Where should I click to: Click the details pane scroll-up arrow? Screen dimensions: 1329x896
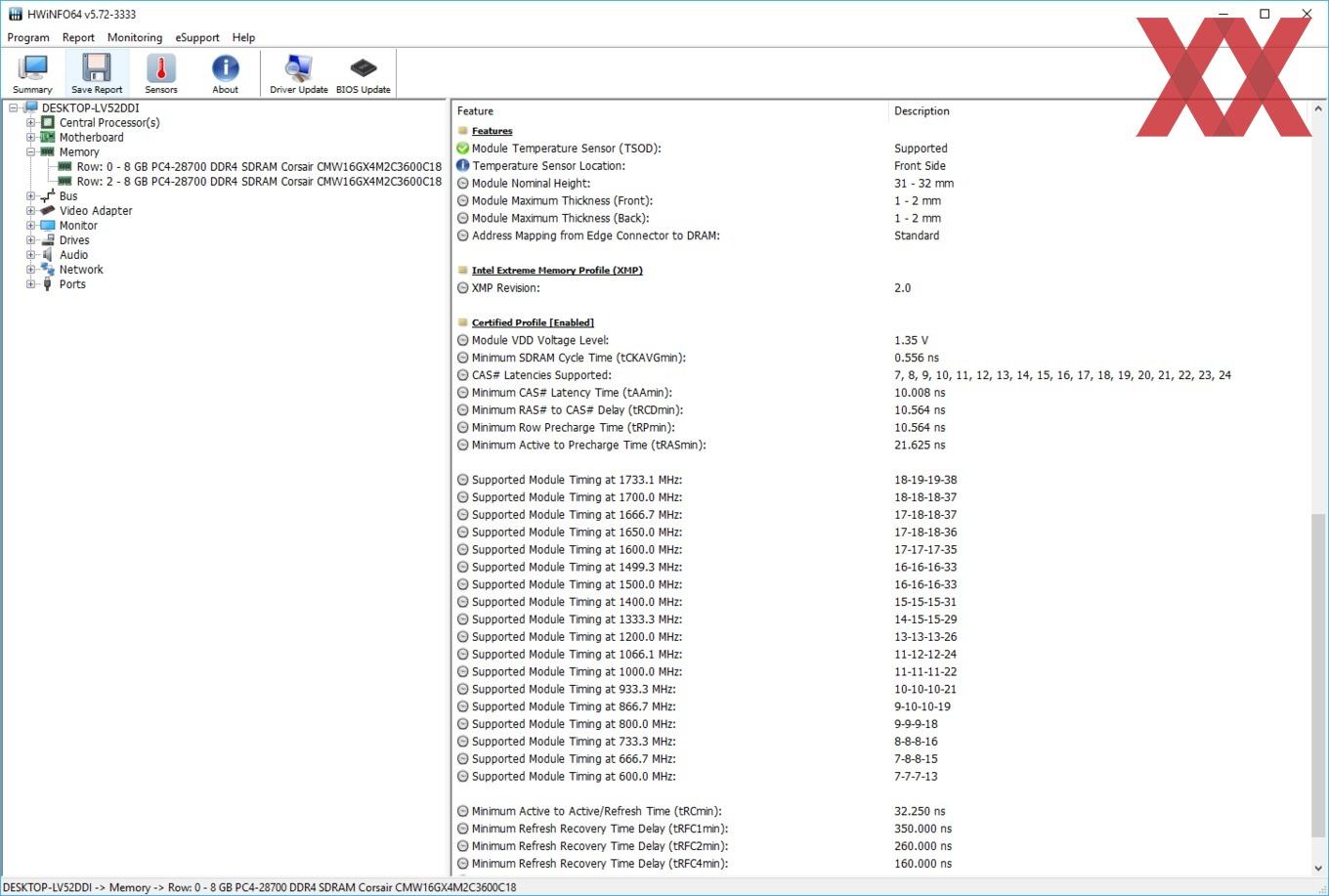pos(1318,109)
